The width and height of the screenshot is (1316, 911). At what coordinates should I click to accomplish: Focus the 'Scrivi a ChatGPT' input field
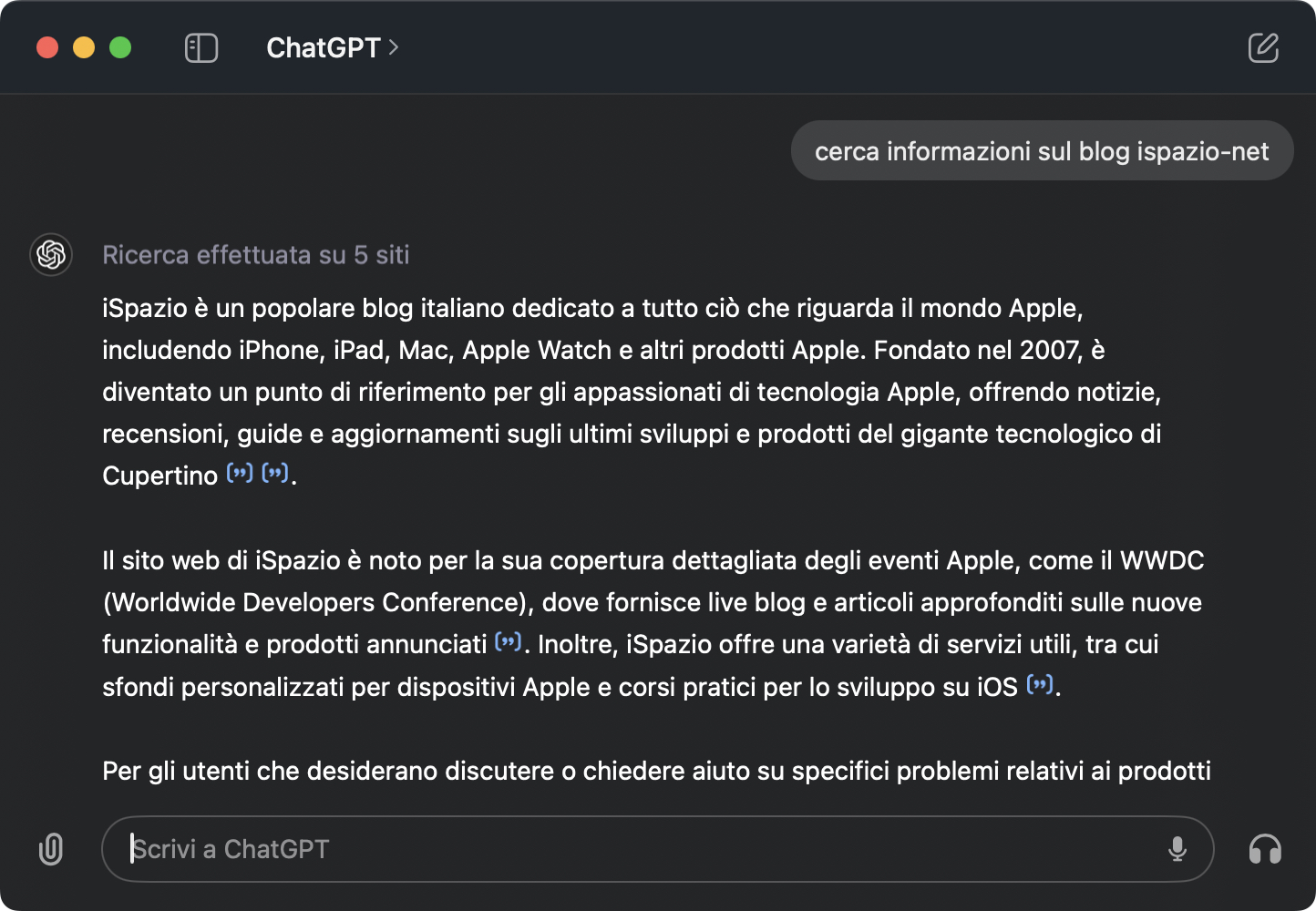coord(658,849)
